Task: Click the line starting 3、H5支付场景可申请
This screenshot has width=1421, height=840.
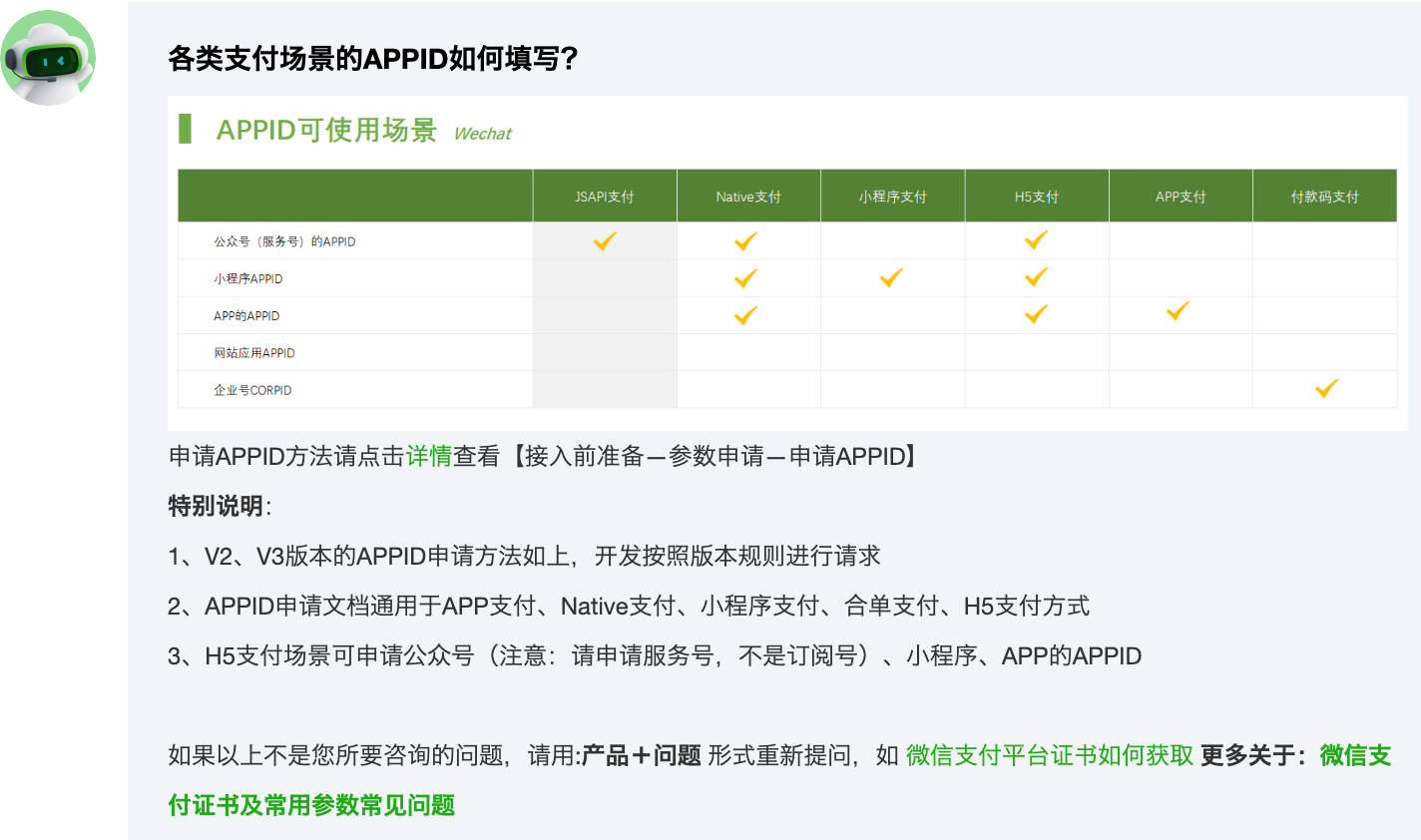Action: [x=655, y=655]
